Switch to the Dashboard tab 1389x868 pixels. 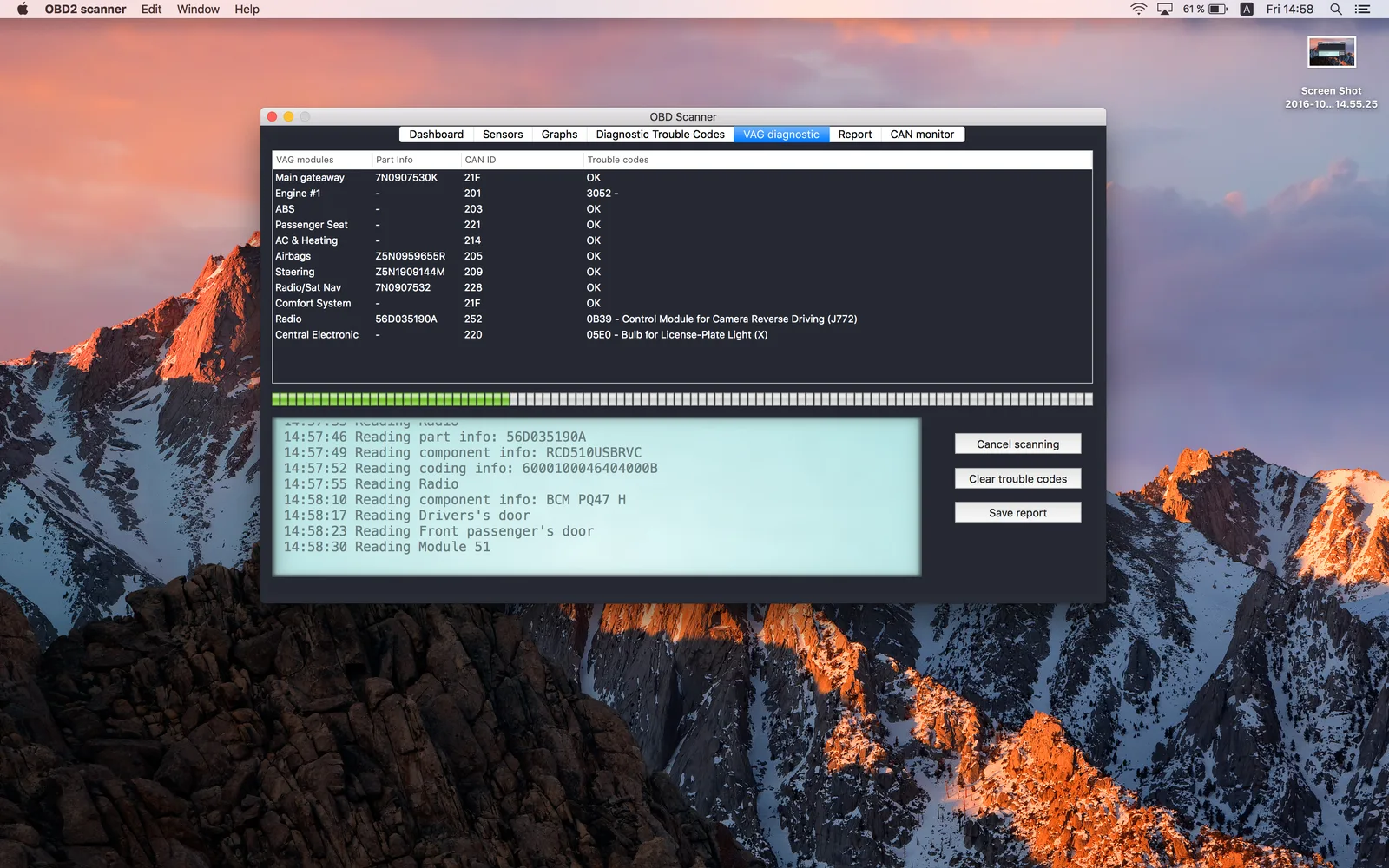[436, 135]
